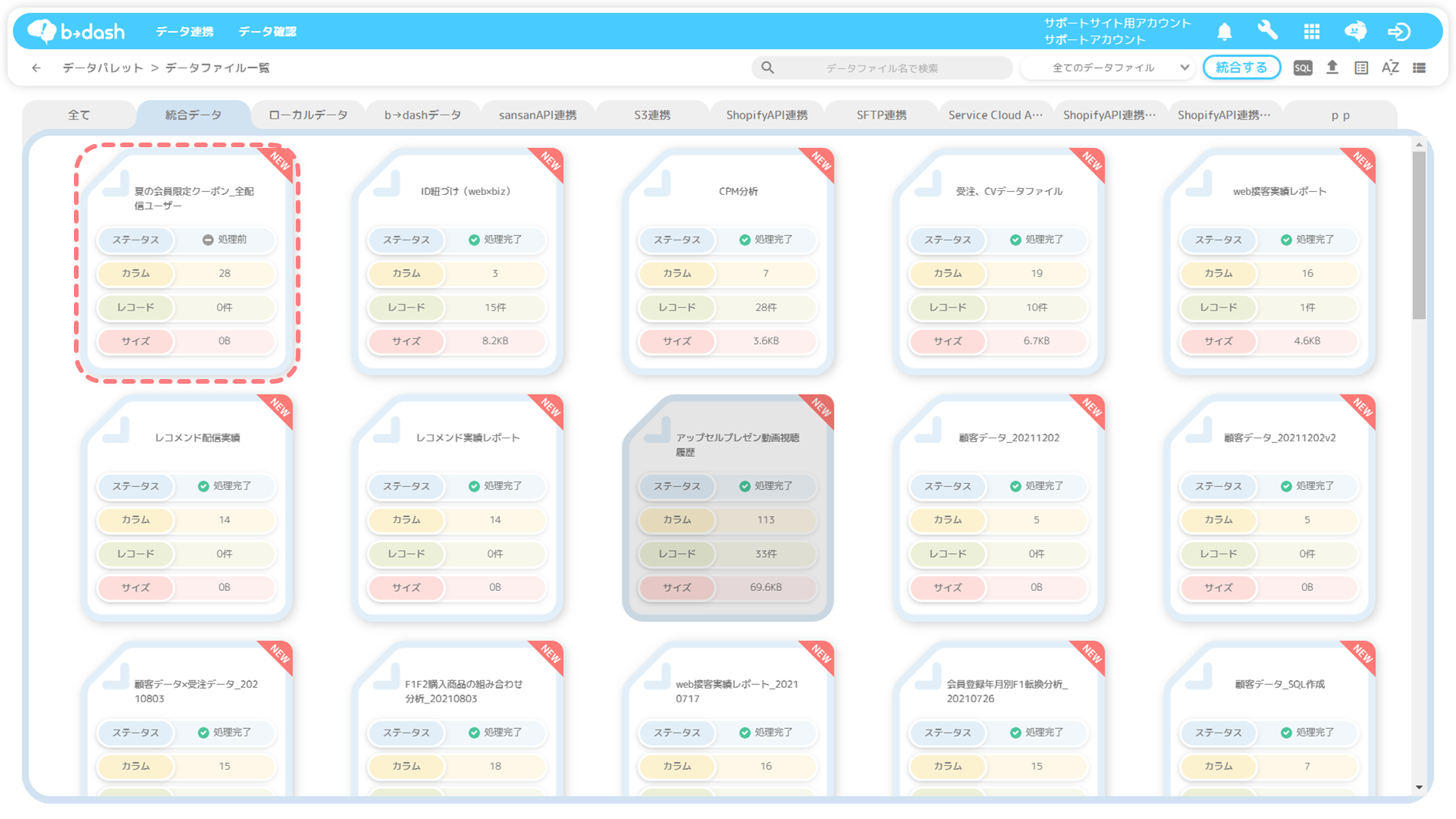Click サポートサイト用アカウント account name
The height and width of the screenshot is (819, 1456).
[1117, 23]
